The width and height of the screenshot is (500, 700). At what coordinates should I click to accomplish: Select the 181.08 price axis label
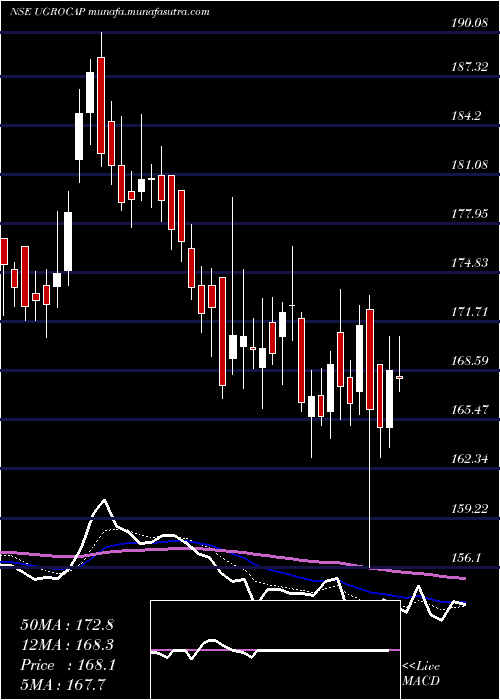tap(469, 165)
